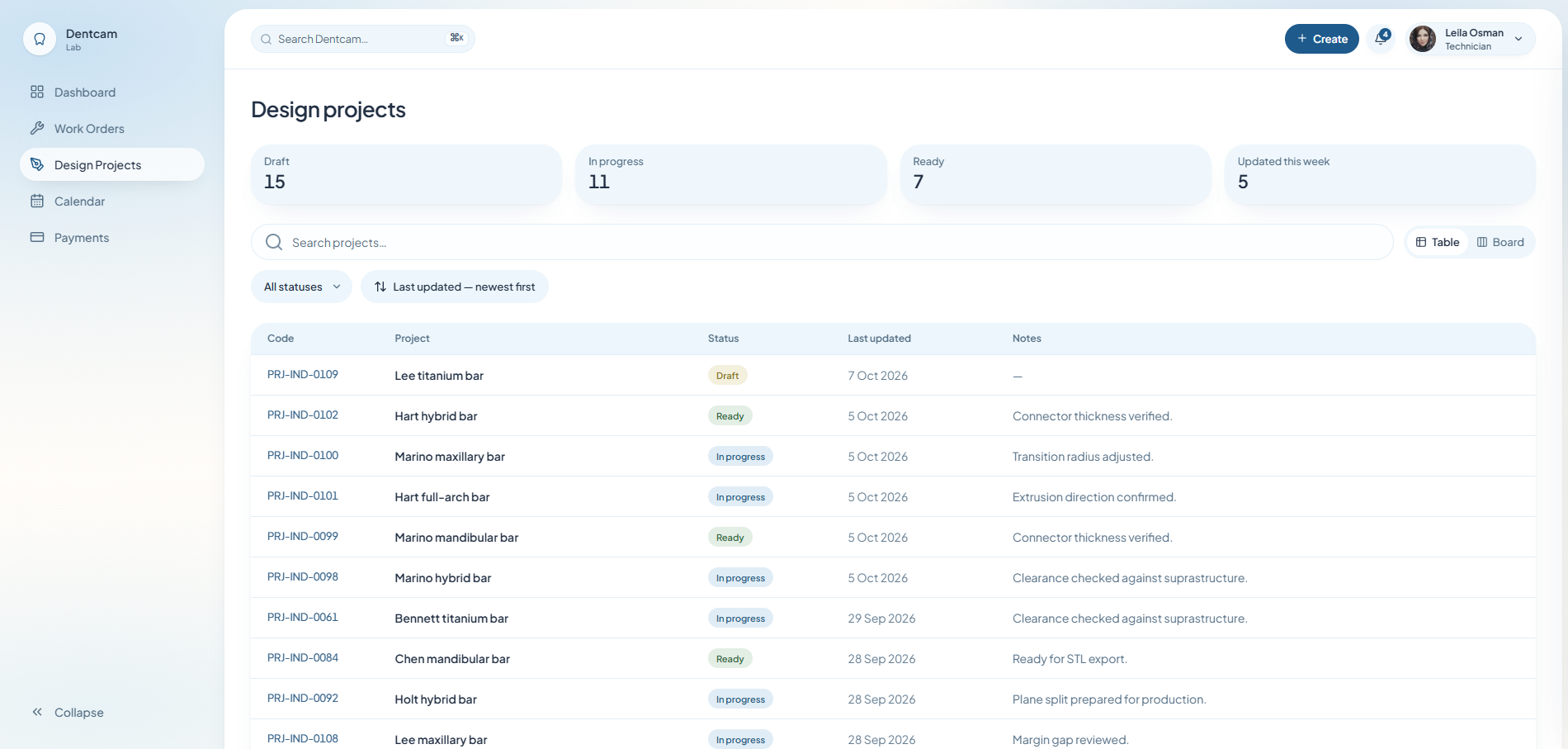Viewport: 1568px width, 749px height.
Task: Click the In progress summary card
Action: [731, 174]
